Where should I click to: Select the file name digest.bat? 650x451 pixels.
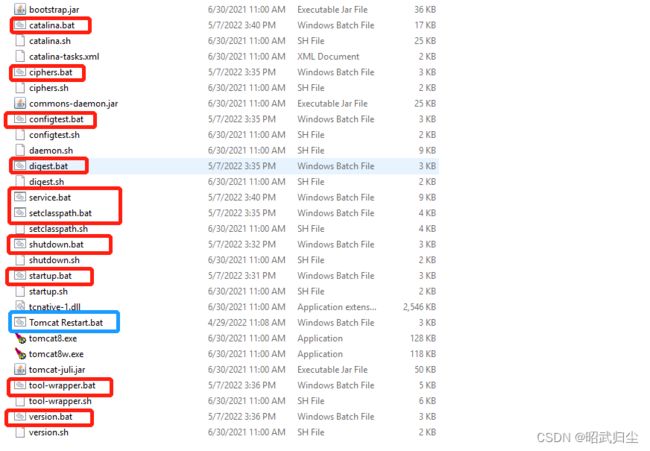coord(49,166)
